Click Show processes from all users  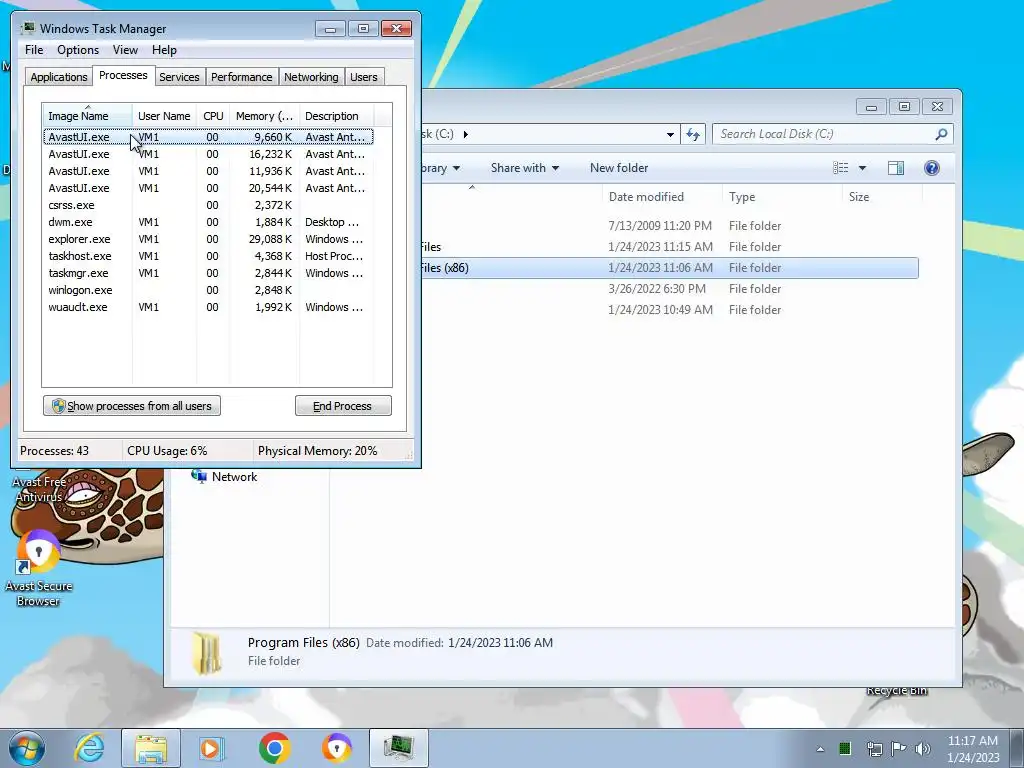132,406
